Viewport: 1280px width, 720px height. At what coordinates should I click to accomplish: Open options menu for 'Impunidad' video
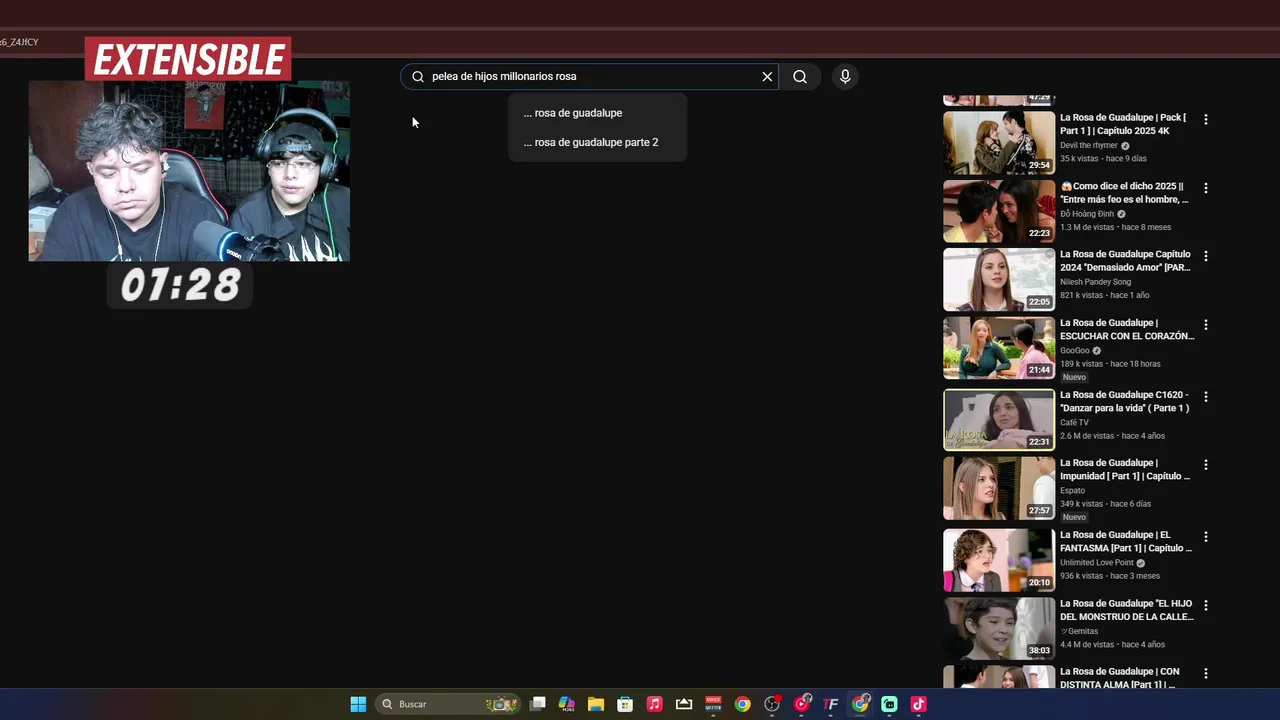click(x=1205, y=465)
